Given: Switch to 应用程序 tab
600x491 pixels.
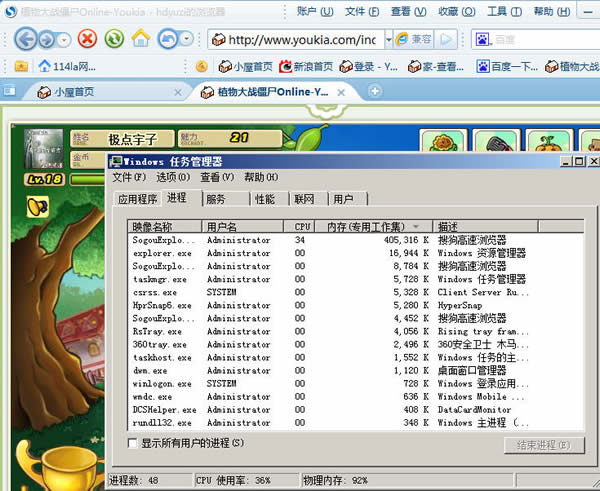Looking at the screenshot, I should (137, 199).
